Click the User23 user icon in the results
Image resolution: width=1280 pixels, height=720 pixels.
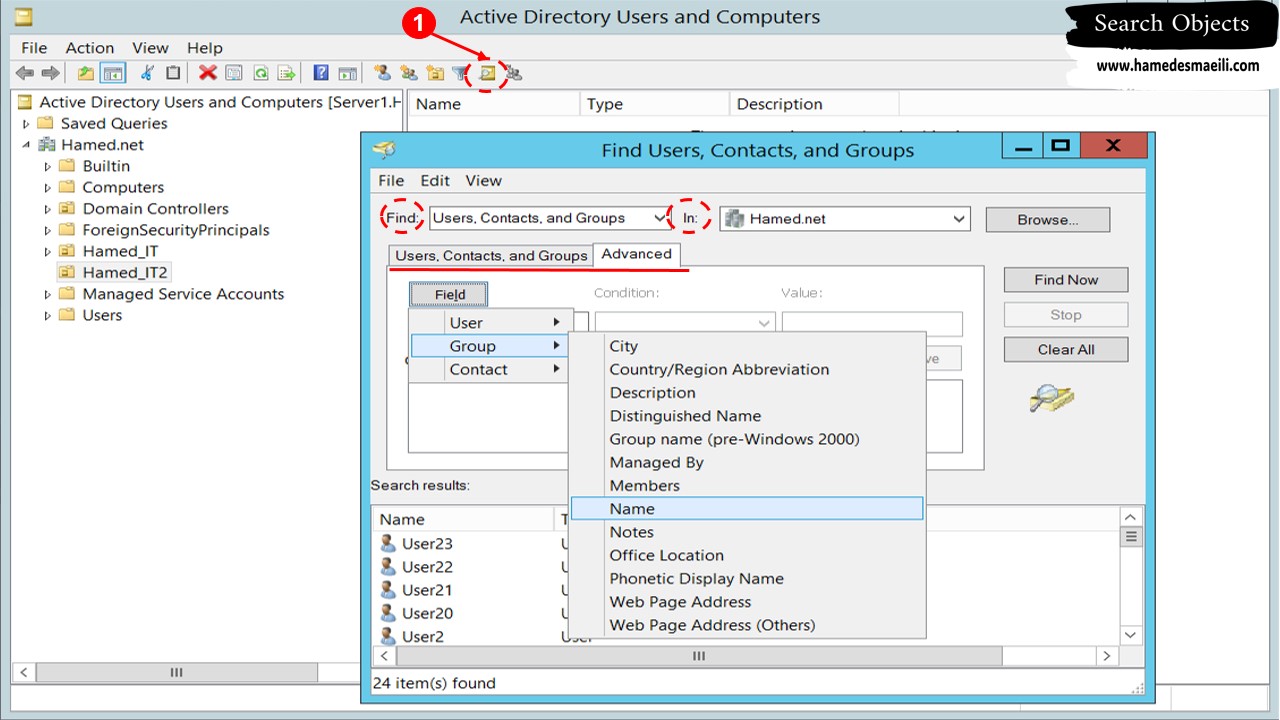388,543
